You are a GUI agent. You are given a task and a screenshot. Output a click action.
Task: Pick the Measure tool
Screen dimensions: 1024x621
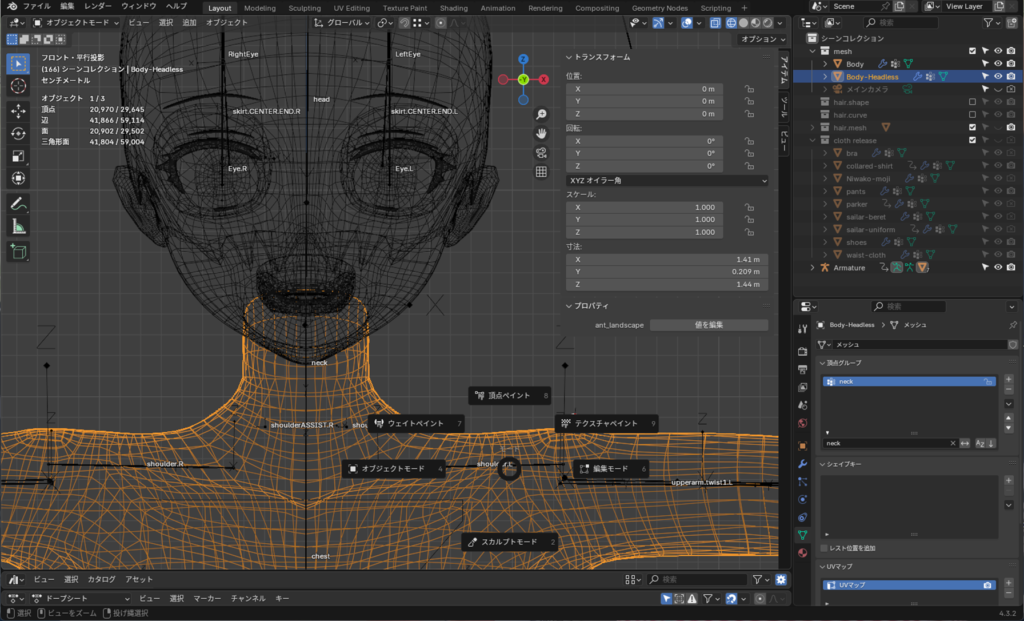[18, 226]
